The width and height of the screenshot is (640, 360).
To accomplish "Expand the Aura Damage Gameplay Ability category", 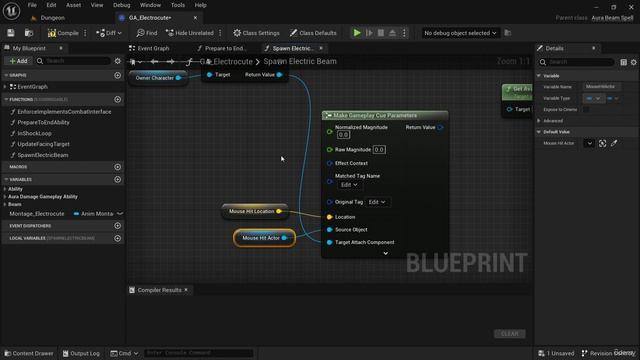I will tap(5, 197).
